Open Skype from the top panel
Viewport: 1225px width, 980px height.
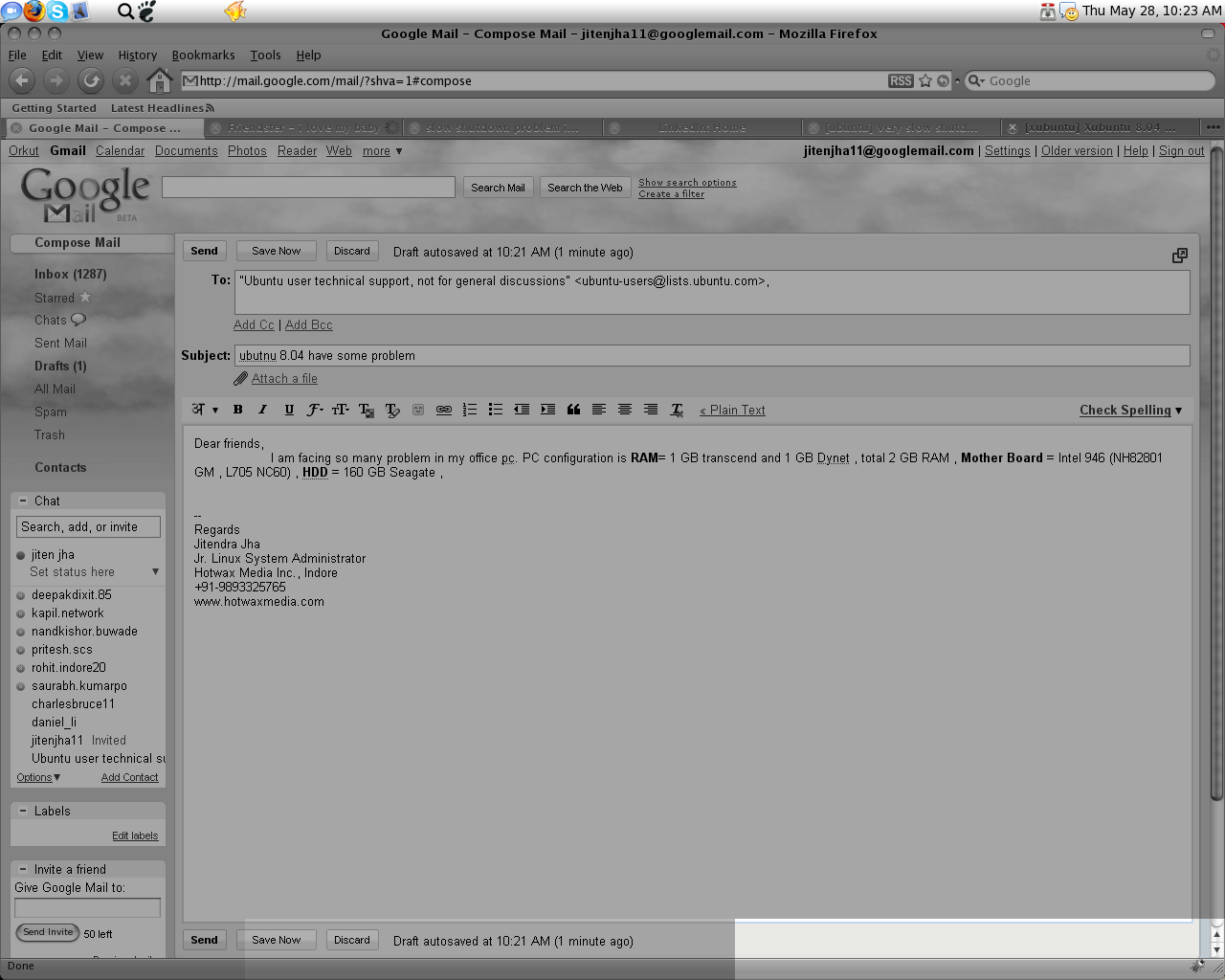[x=57, y=11]
